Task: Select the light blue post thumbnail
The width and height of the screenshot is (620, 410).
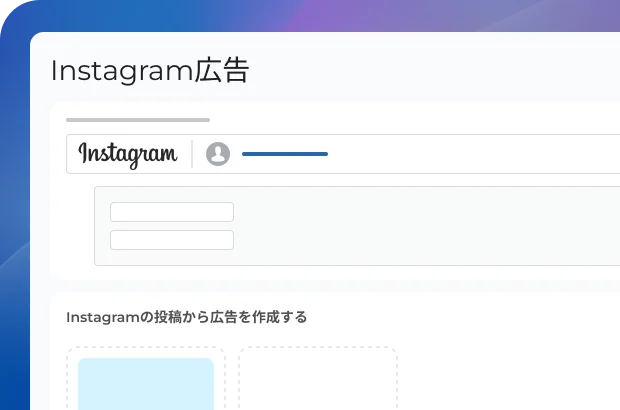Action: coord(146,384)
